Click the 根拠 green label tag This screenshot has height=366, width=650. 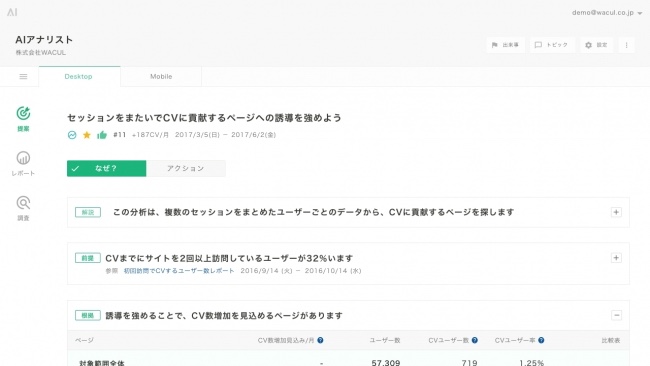point(88,315)
